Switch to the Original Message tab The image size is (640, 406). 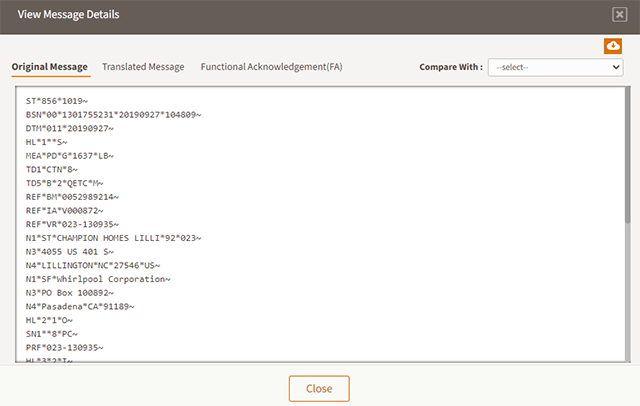pyautogui.click(x=50, y=67)
